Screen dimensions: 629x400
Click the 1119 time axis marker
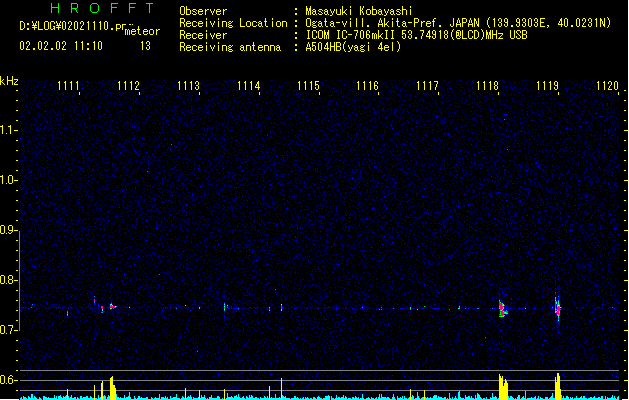pos(547,86)
